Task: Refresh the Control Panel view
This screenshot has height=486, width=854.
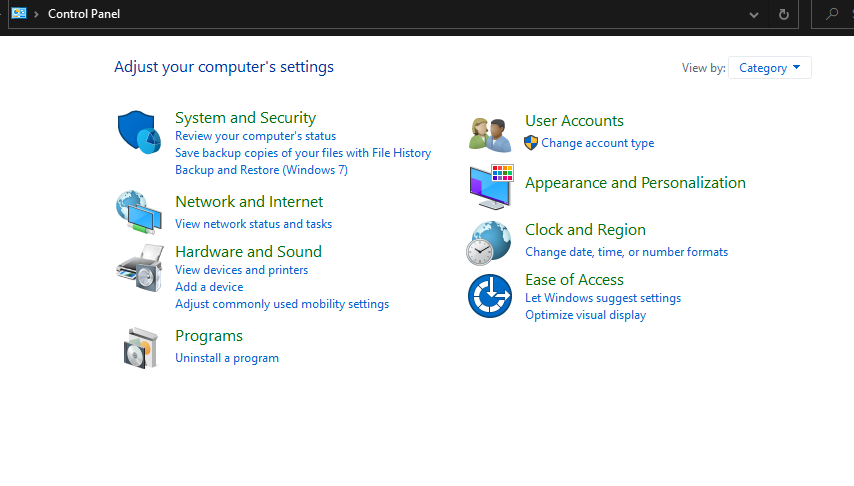Action: (783, 14)
